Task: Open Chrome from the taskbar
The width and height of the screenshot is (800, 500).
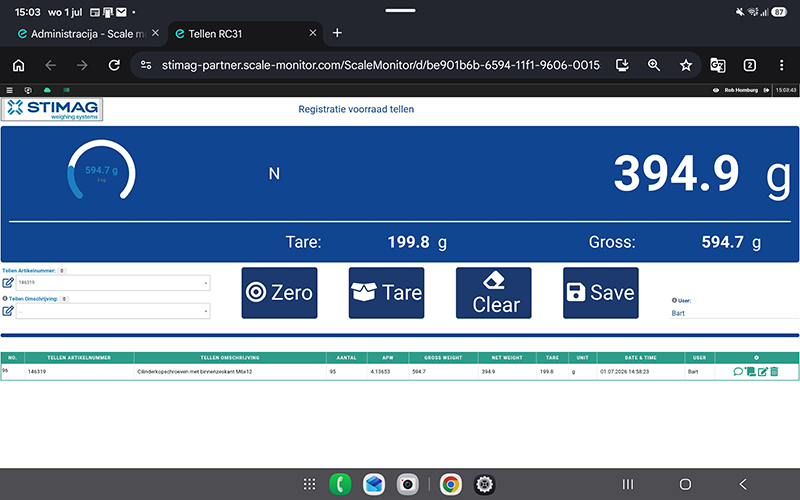Action: coord(451,484)
